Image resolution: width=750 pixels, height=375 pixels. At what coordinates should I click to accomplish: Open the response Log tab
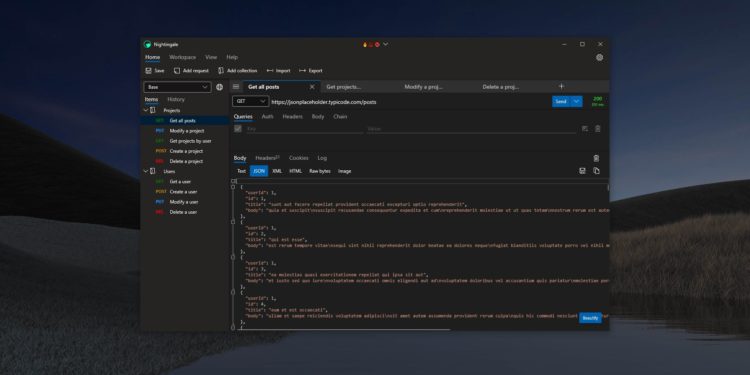pyautogui.click(x=322, y=158)
